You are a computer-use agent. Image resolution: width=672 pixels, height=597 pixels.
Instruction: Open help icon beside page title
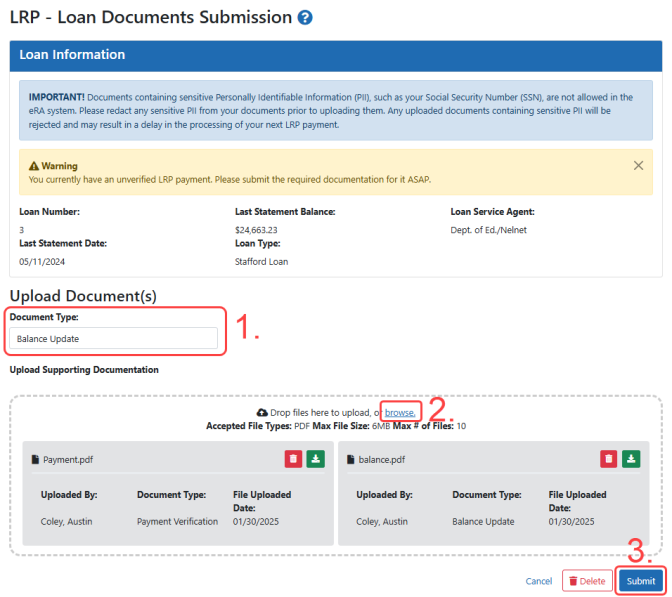click(305, 18)
